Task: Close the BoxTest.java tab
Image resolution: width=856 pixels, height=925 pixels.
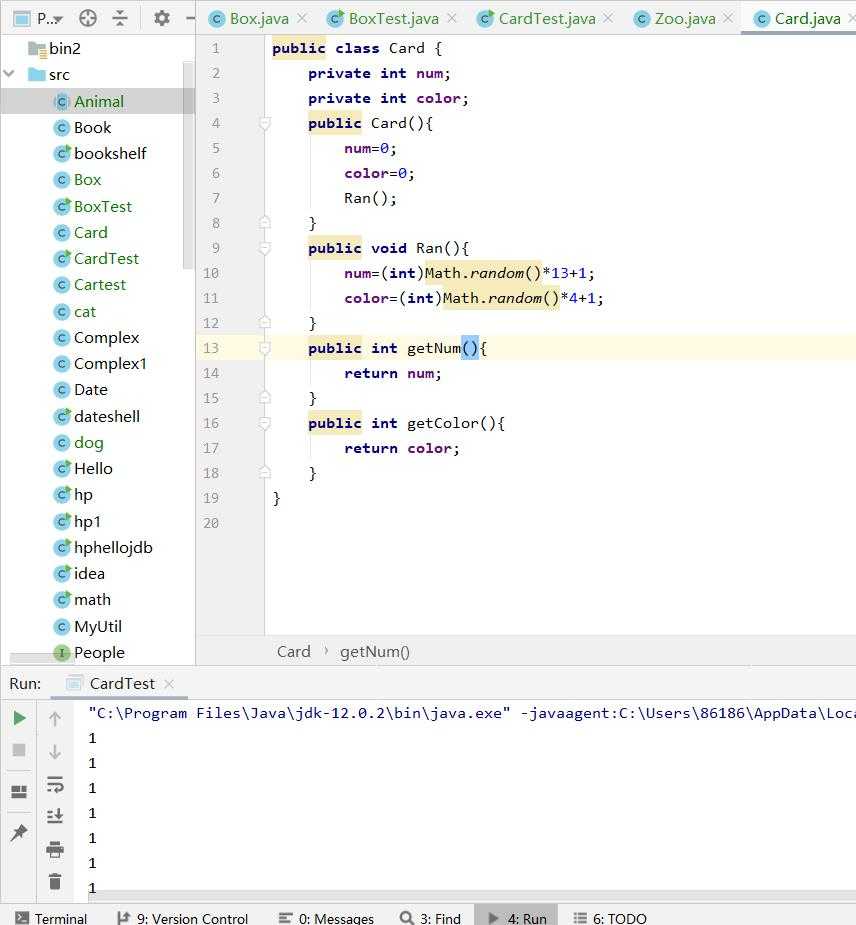Action: (x=452, y=18)
